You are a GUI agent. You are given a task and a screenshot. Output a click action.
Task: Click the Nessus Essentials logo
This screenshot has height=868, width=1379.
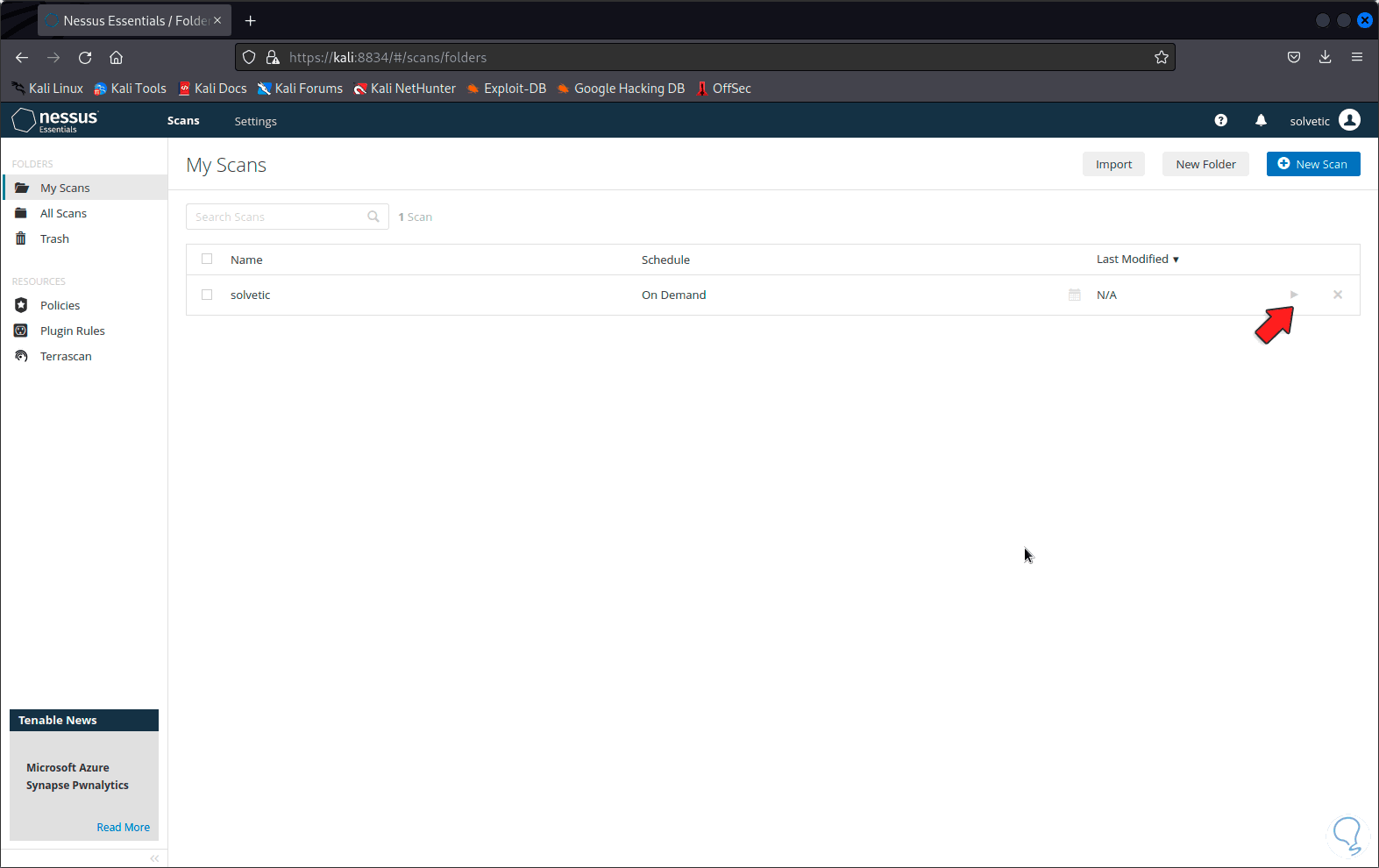pyautogui.click(x=54, y=120)
